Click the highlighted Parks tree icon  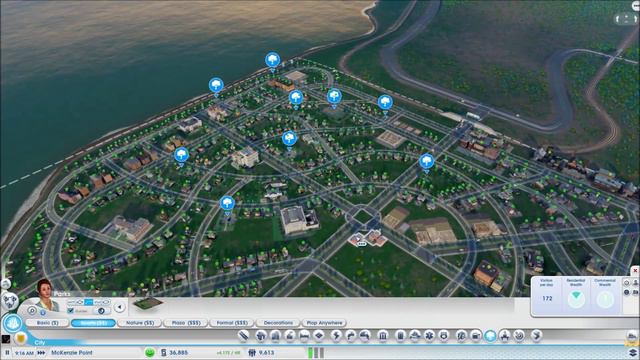tap(490, 336)
